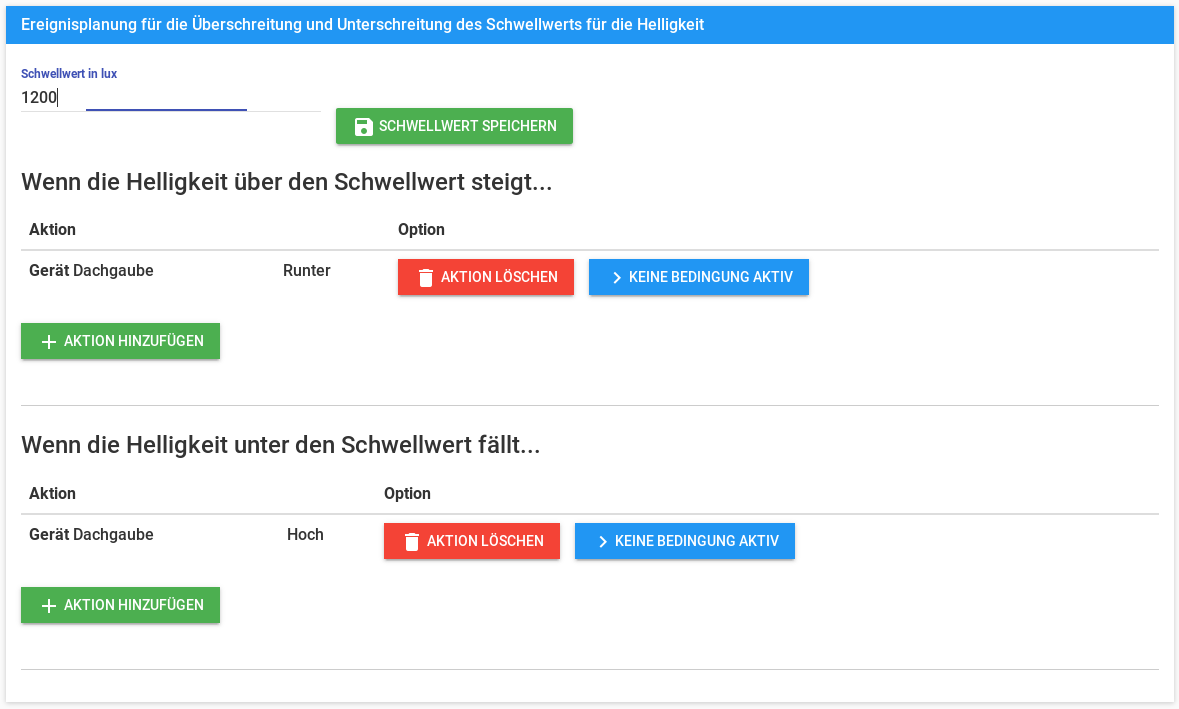
Task: Click plus icon under the Runter action
Action: pos(49,342)
